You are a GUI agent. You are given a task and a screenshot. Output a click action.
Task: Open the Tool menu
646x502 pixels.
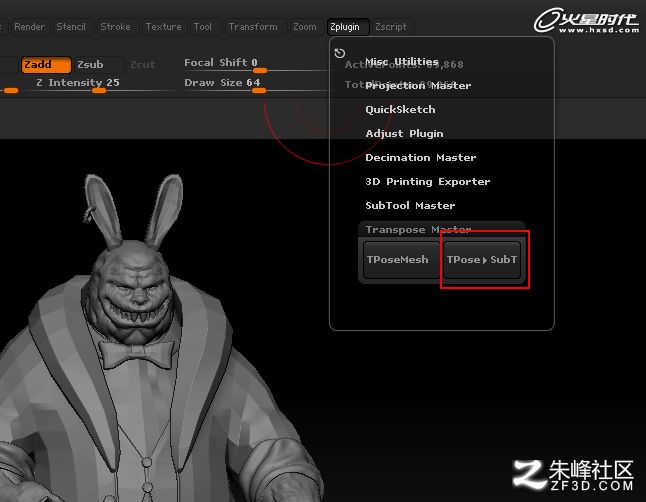pos(203,27)
